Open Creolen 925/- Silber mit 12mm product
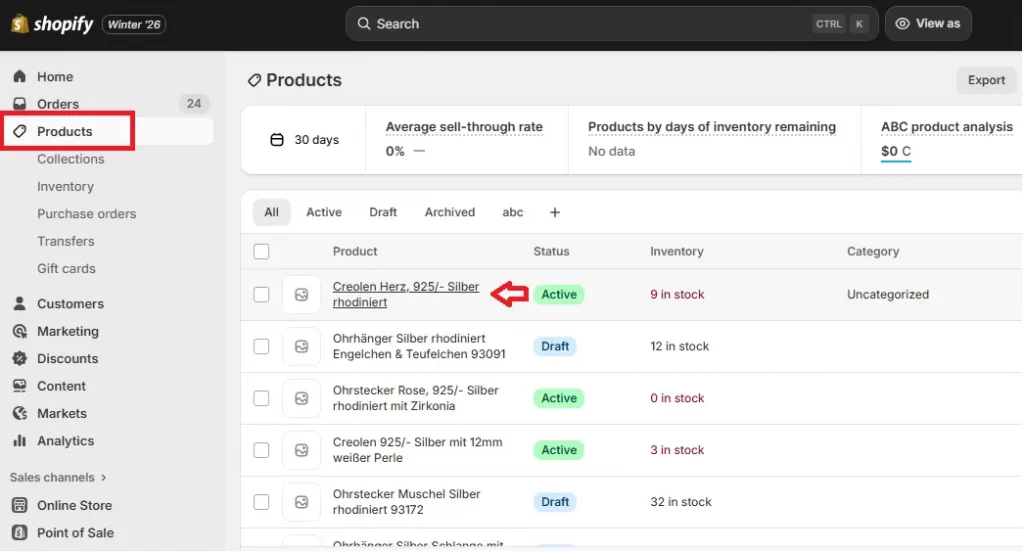The width and height of the screenshot is (1024, 552). pyautogui.click(x=417, y=450)
